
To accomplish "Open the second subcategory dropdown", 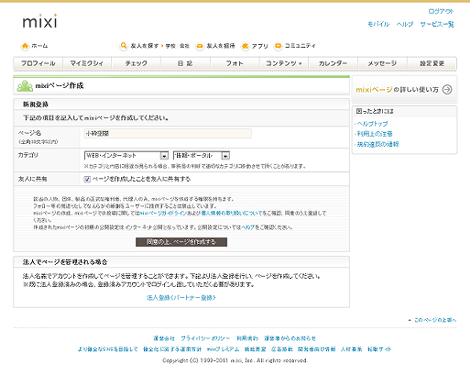I will point(201,156).
